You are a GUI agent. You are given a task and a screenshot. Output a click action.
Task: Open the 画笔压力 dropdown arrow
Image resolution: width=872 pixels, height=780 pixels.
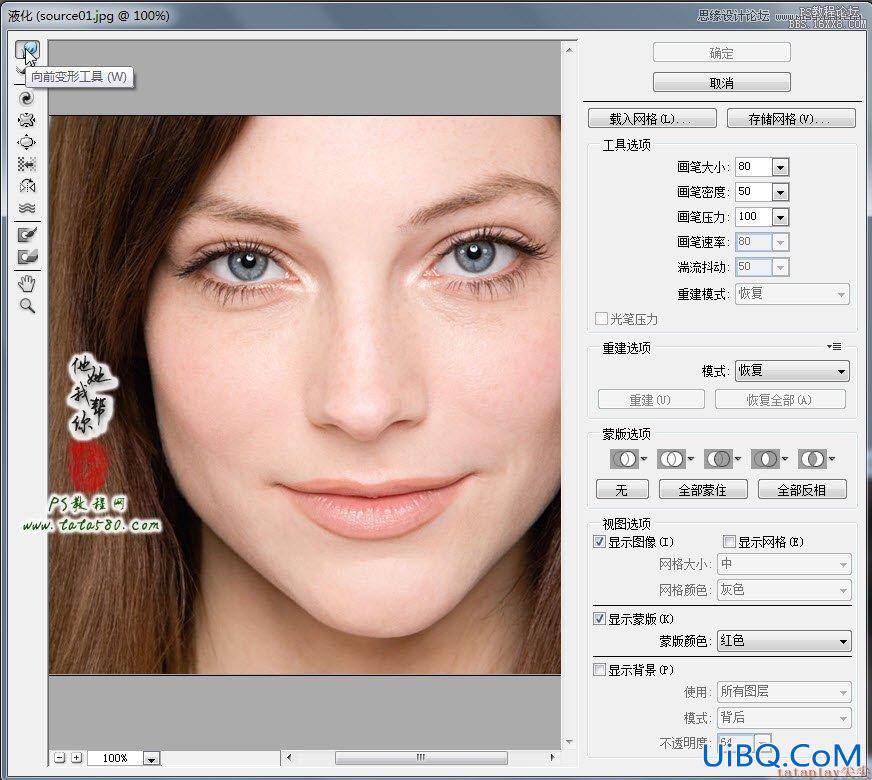pos(780,217)
